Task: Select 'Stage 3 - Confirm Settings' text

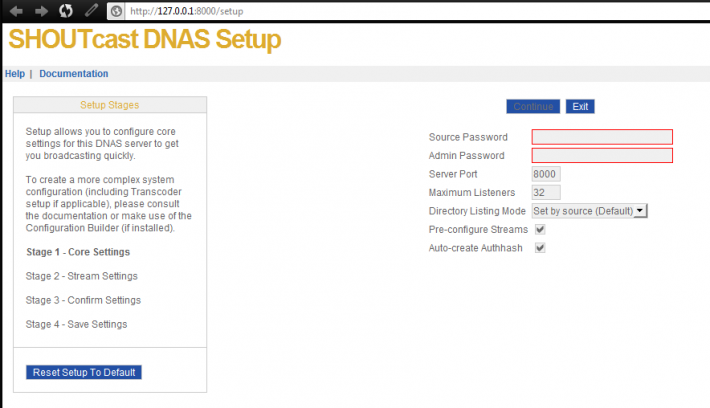Action: 83,300
